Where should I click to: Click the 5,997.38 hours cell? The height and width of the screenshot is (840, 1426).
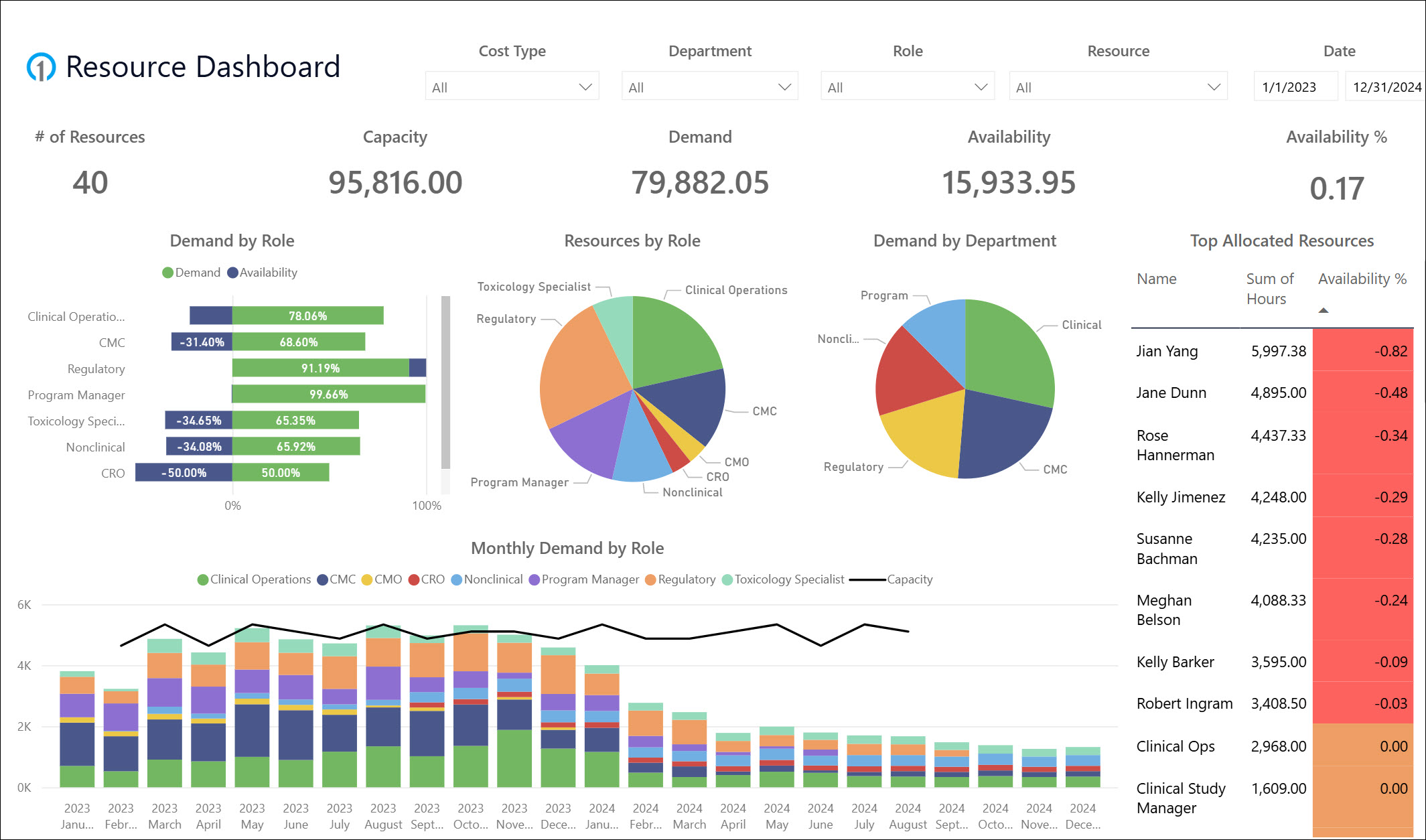(x=1278, y=351)
